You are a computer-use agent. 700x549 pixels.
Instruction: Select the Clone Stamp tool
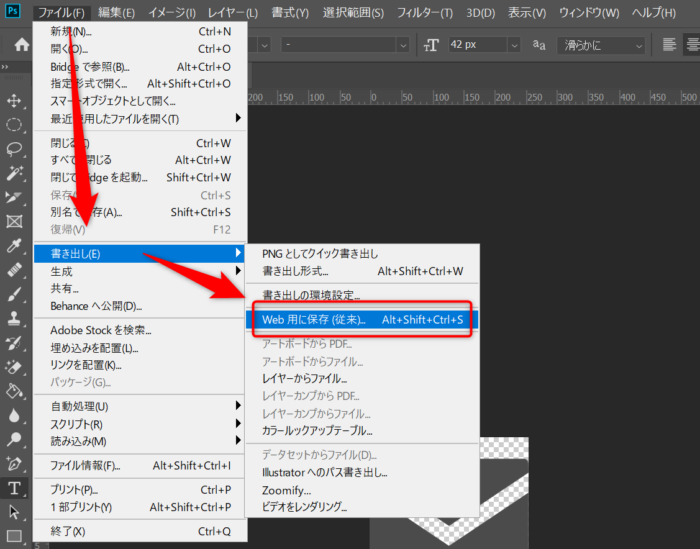click(15, 319)
